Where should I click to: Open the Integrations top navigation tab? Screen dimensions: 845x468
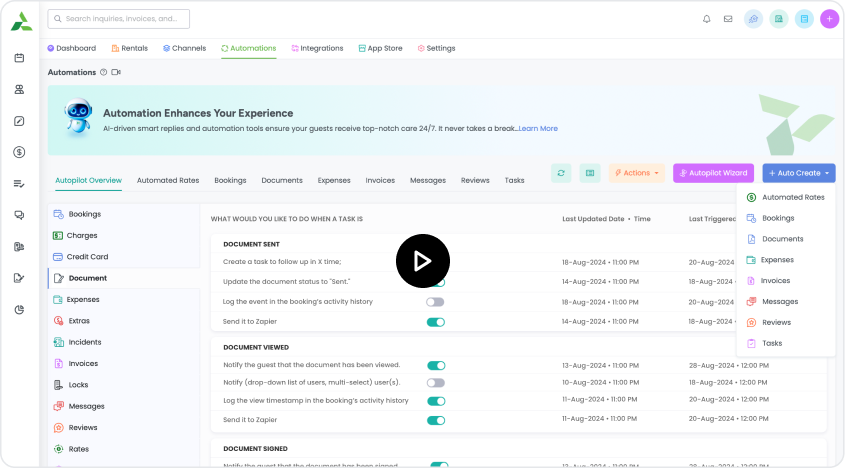click(317, 48)
